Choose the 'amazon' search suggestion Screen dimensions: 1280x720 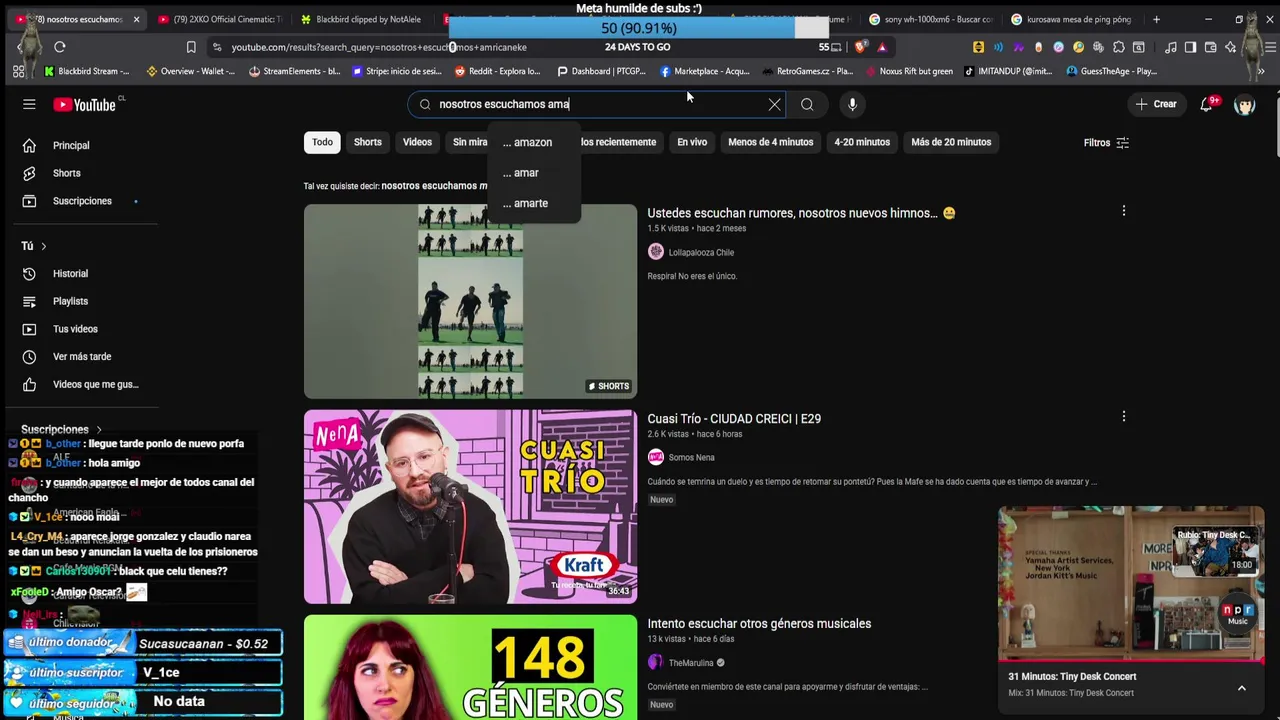(531, 142)
